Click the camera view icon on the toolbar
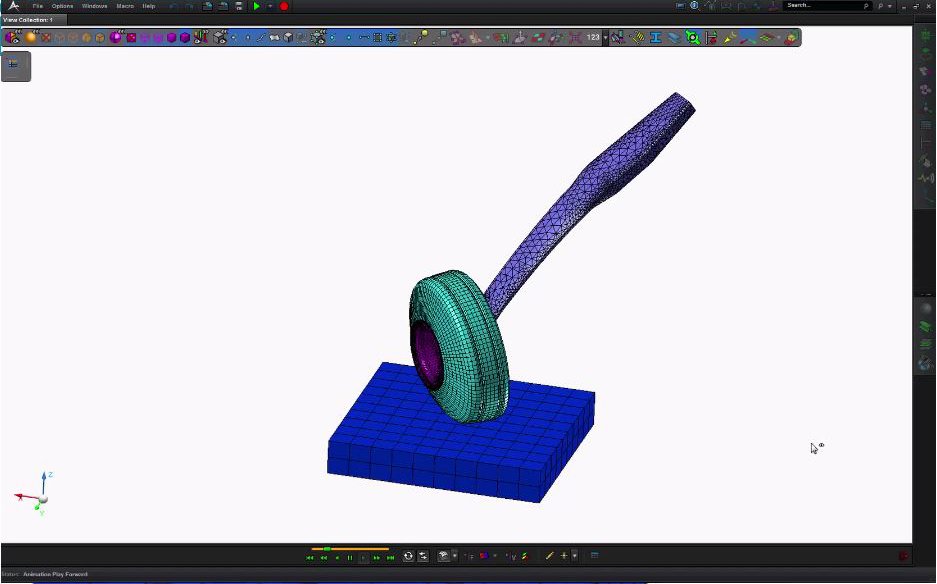 443,37
